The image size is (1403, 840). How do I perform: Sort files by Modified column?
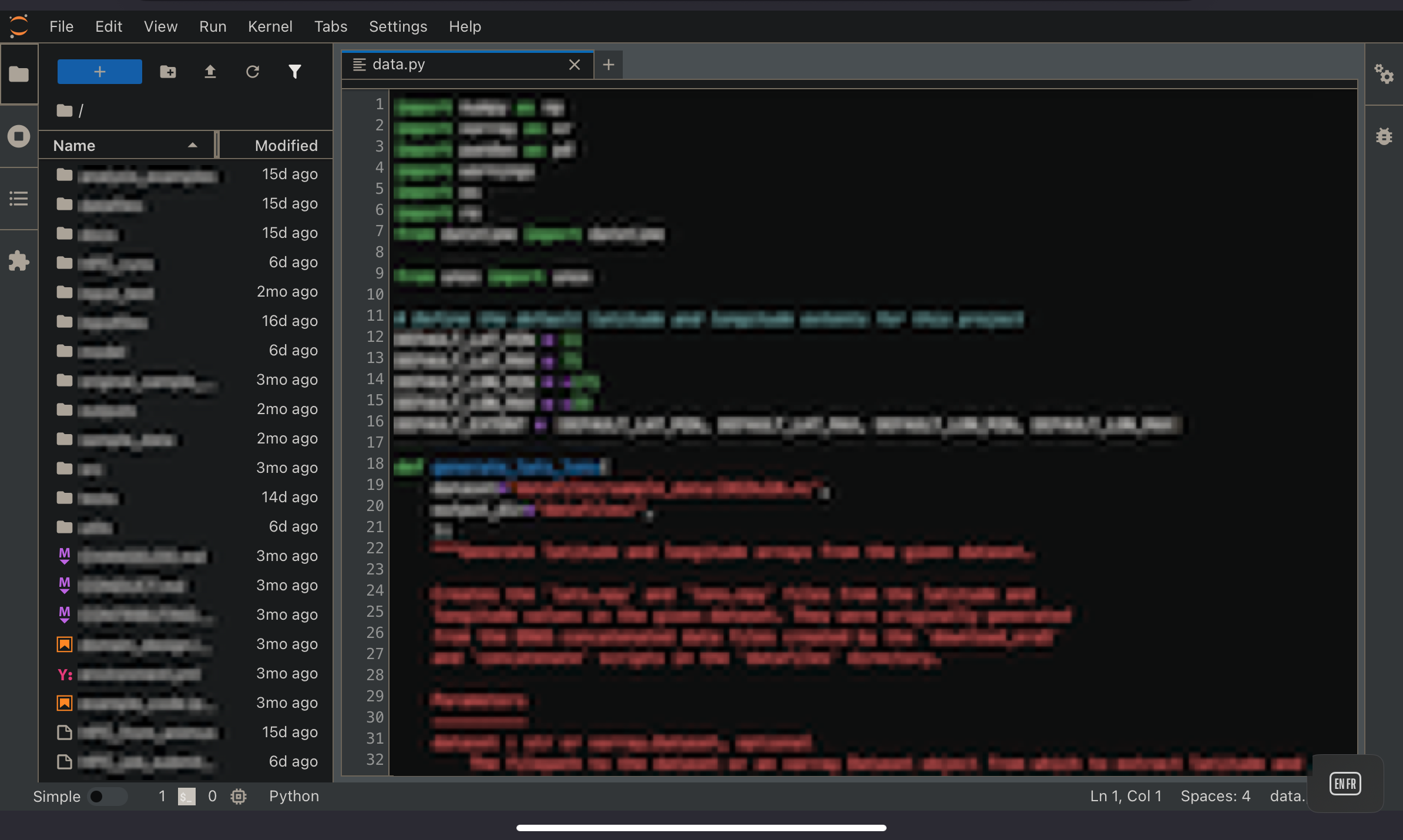276,145
